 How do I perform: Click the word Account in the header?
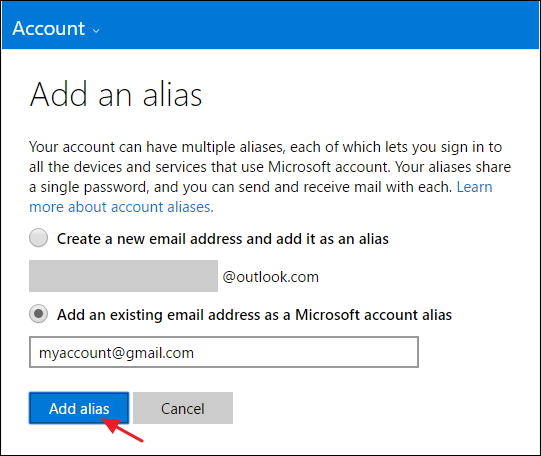click(x=49, y=28)
